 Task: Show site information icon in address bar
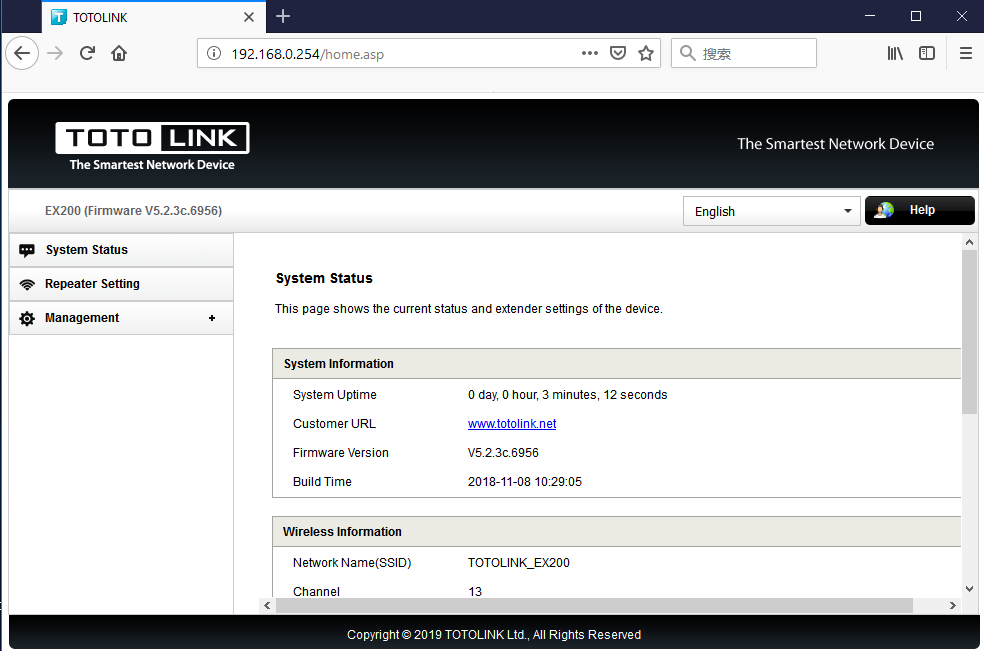[214, 53]
